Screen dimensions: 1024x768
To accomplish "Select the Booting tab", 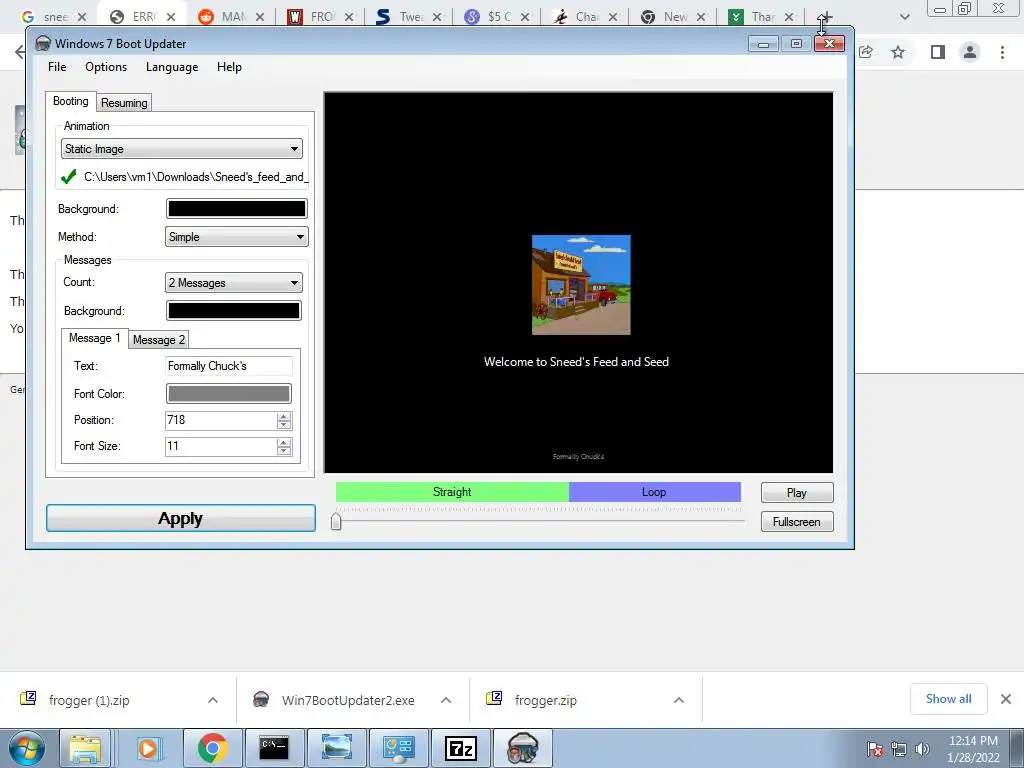I will tap(71, 101).
